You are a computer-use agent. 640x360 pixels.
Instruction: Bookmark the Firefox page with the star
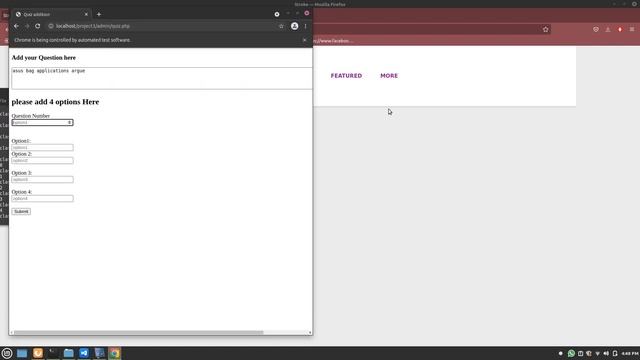(x=546, y=29)
